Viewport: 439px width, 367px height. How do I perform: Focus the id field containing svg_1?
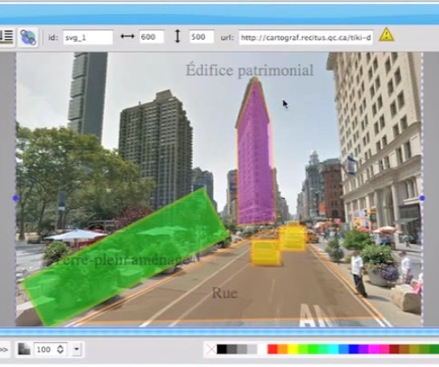click(88, 37)
